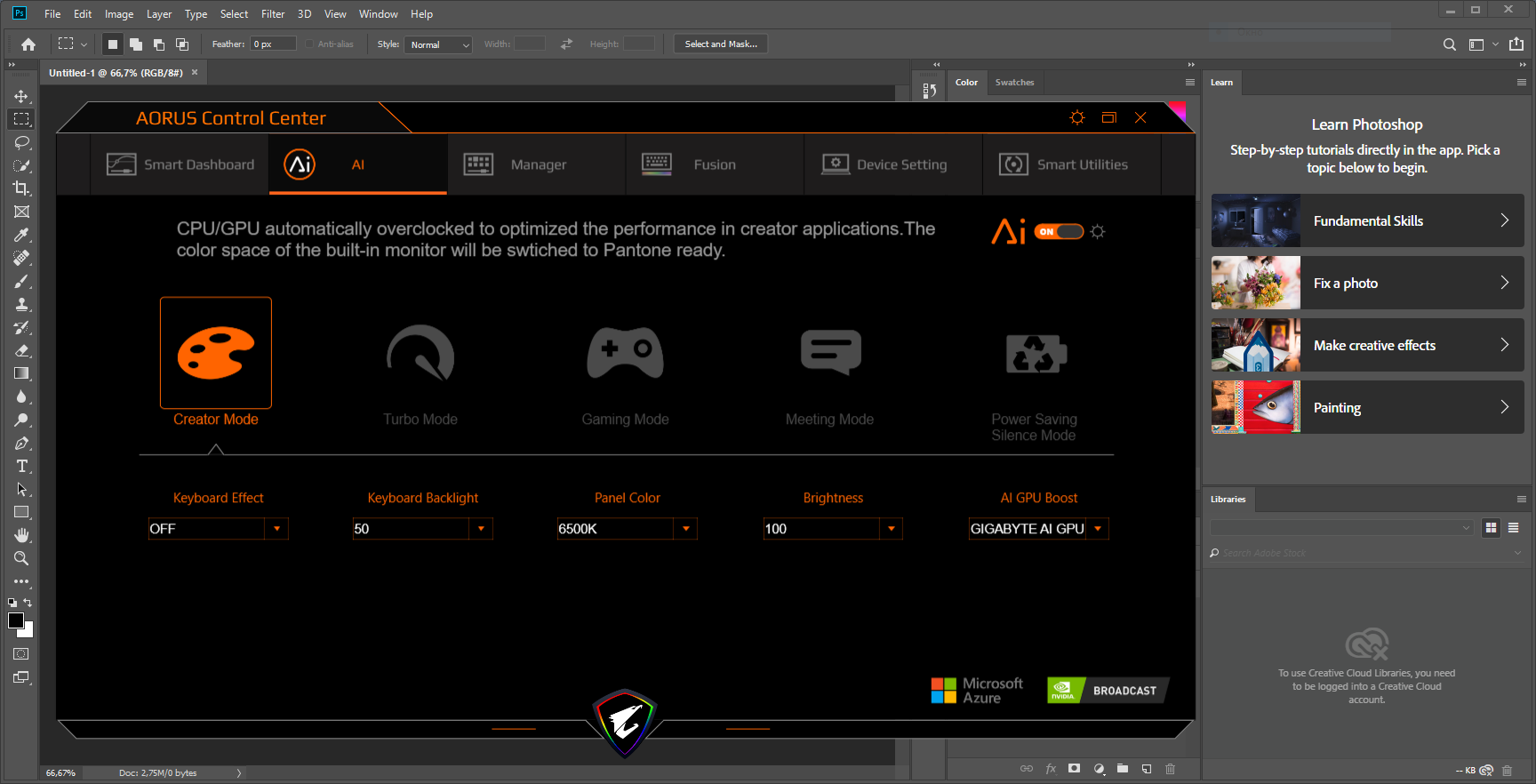Screen dimensions: 1536x784
Task: Open the AI GPU Boost dropdown
Action: (x=1098, y=529)
